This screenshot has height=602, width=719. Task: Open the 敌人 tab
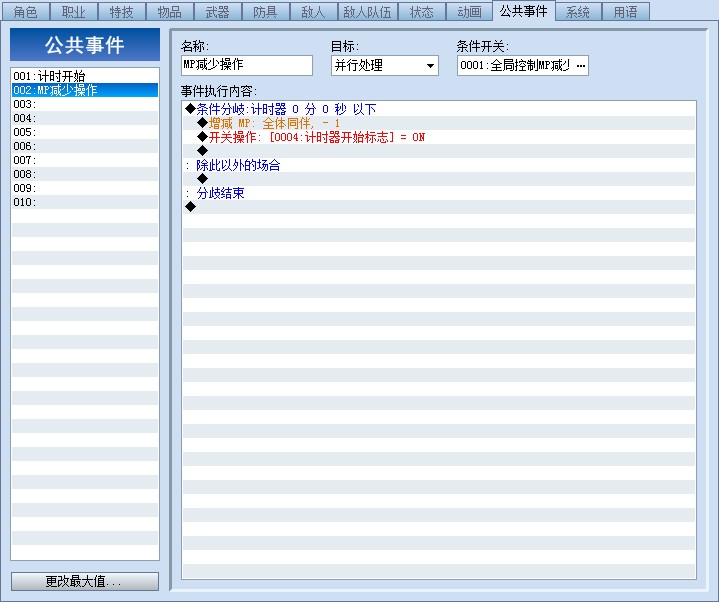314,11
